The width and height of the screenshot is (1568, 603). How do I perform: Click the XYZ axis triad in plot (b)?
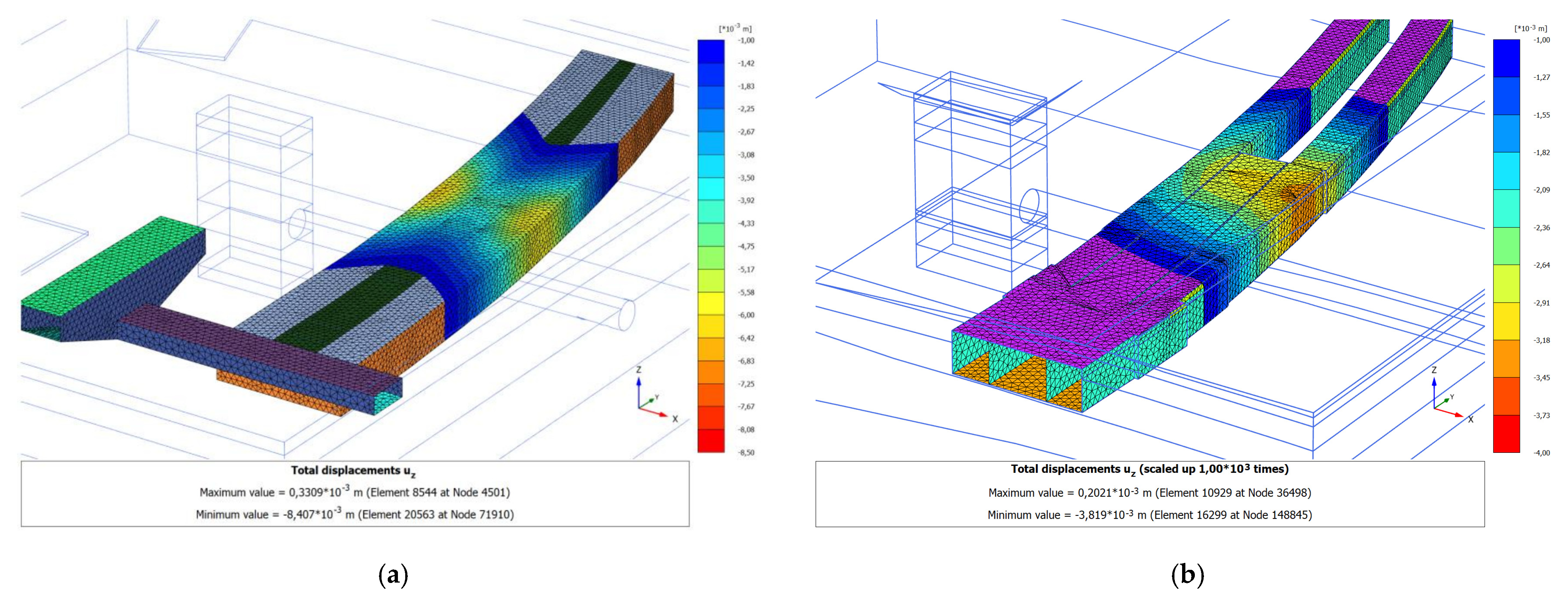[x=1452, y=394]
